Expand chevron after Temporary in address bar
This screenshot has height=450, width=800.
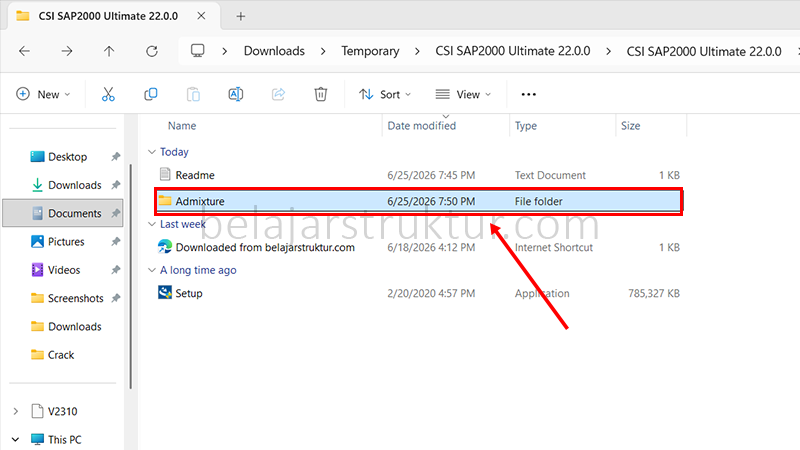tap(417, 52)
